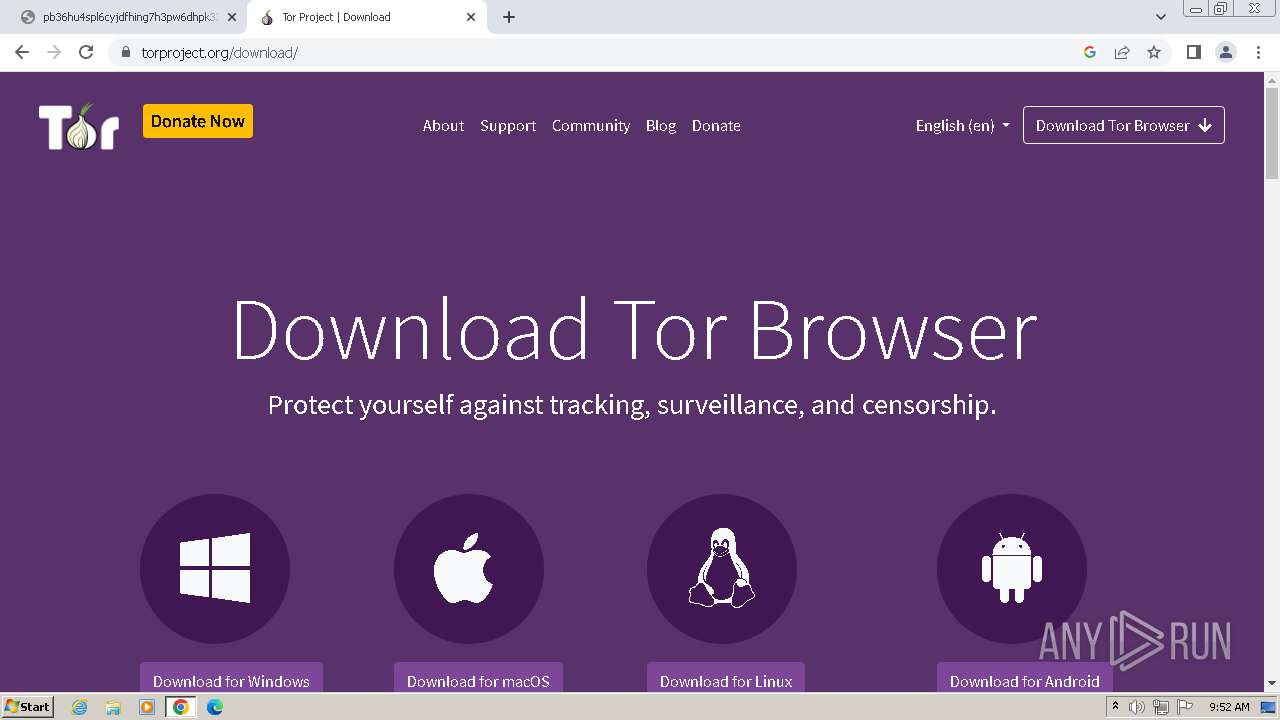Click Download for Windows button

pyautogui.click(x=231, y=677)
